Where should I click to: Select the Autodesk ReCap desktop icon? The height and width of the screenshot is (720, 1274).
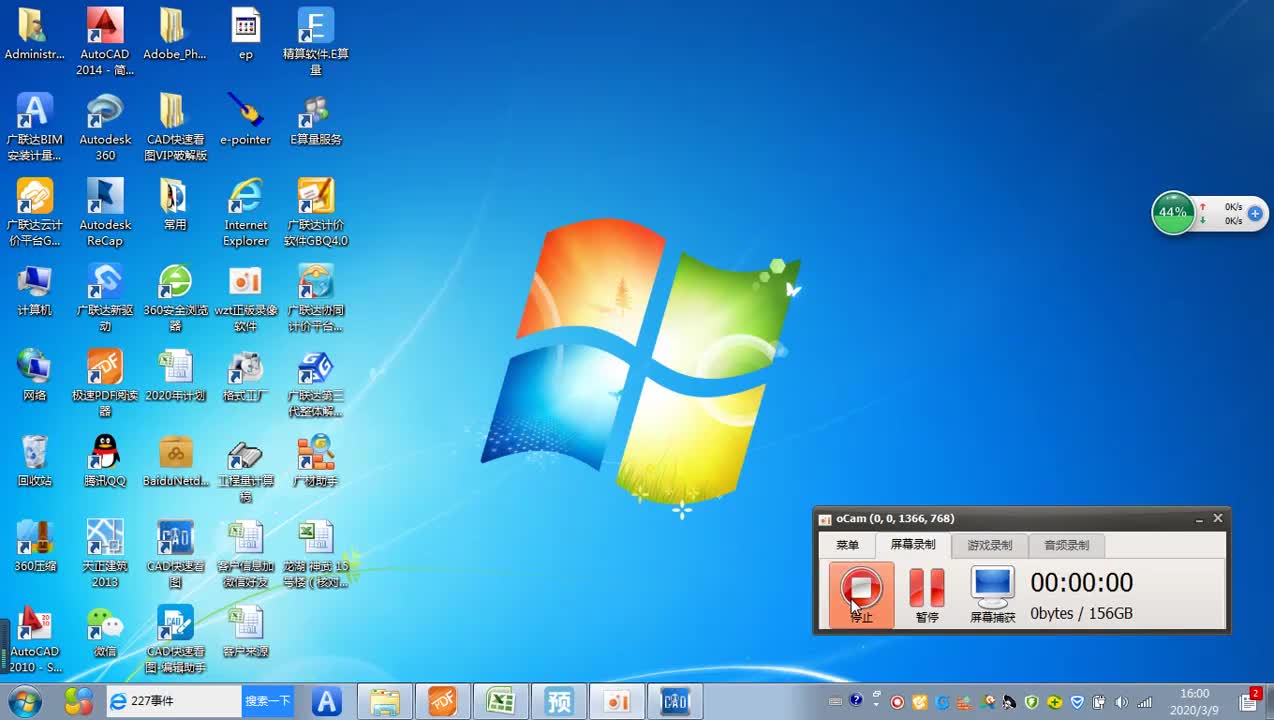105,212
